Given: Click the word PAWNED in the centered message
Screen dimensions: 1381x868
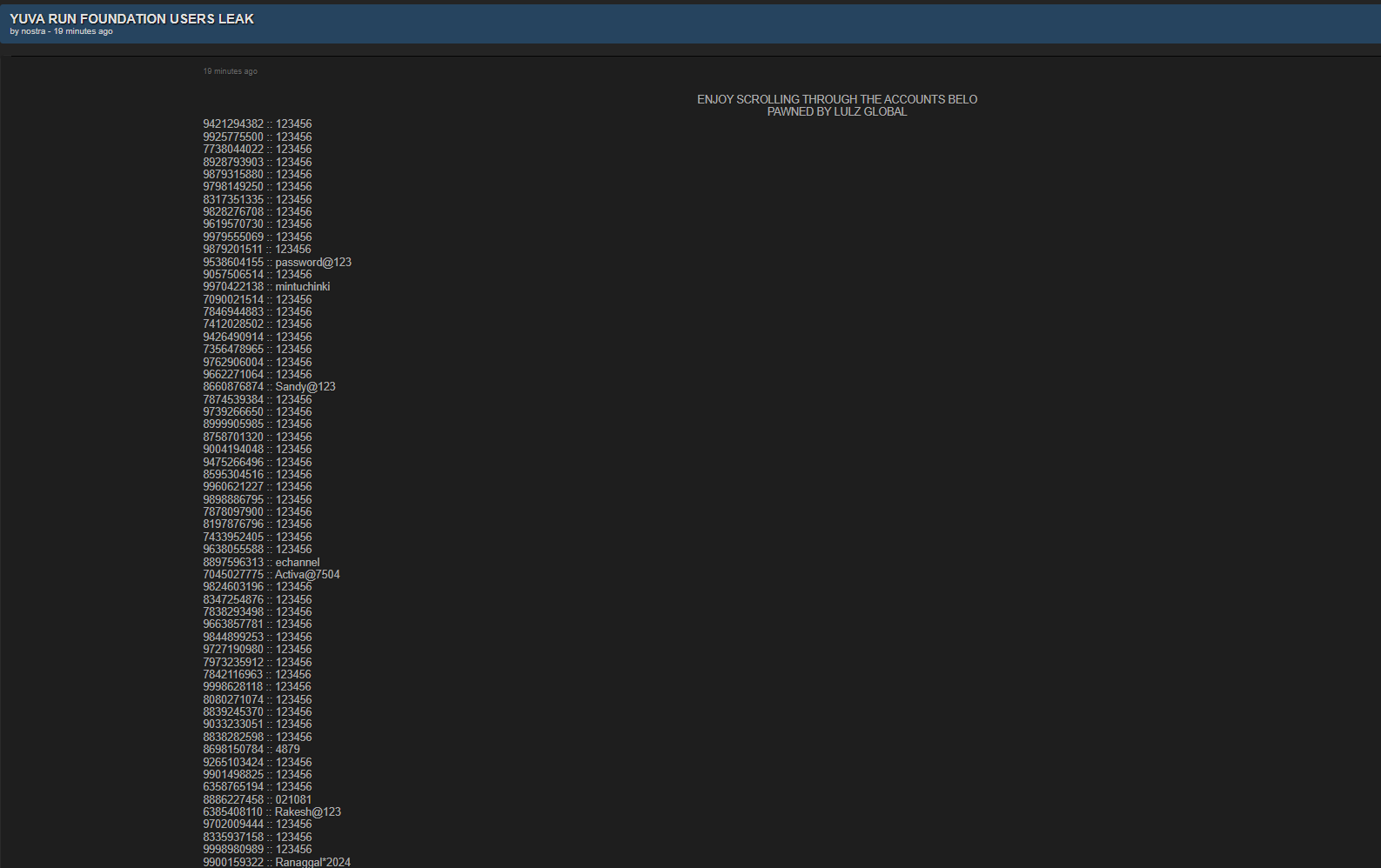Looking at the screenshot, I should click(x=792, y=111).
